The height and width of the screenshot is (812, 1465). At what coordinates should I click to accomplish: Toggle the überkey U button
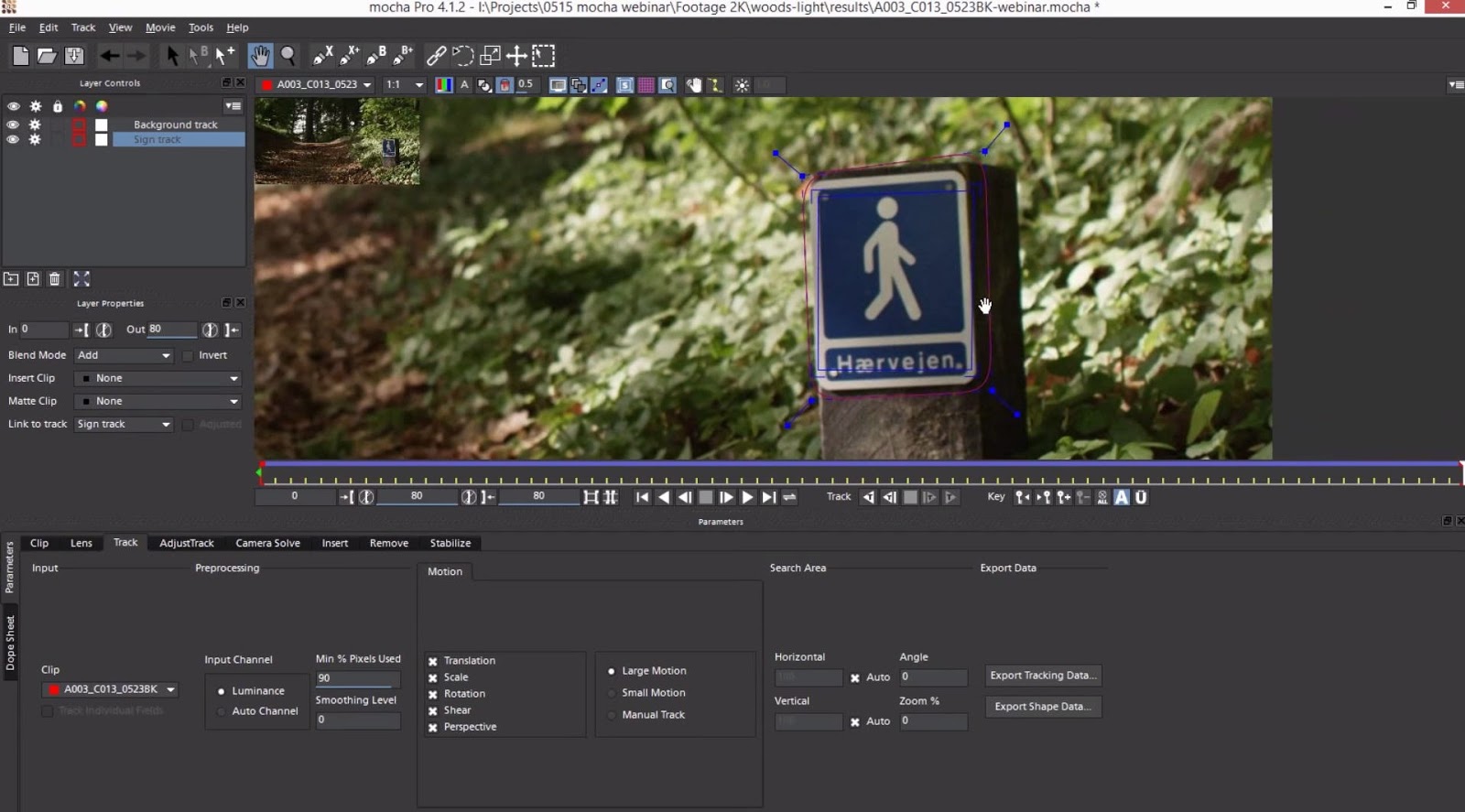(x=1141, y=497)
